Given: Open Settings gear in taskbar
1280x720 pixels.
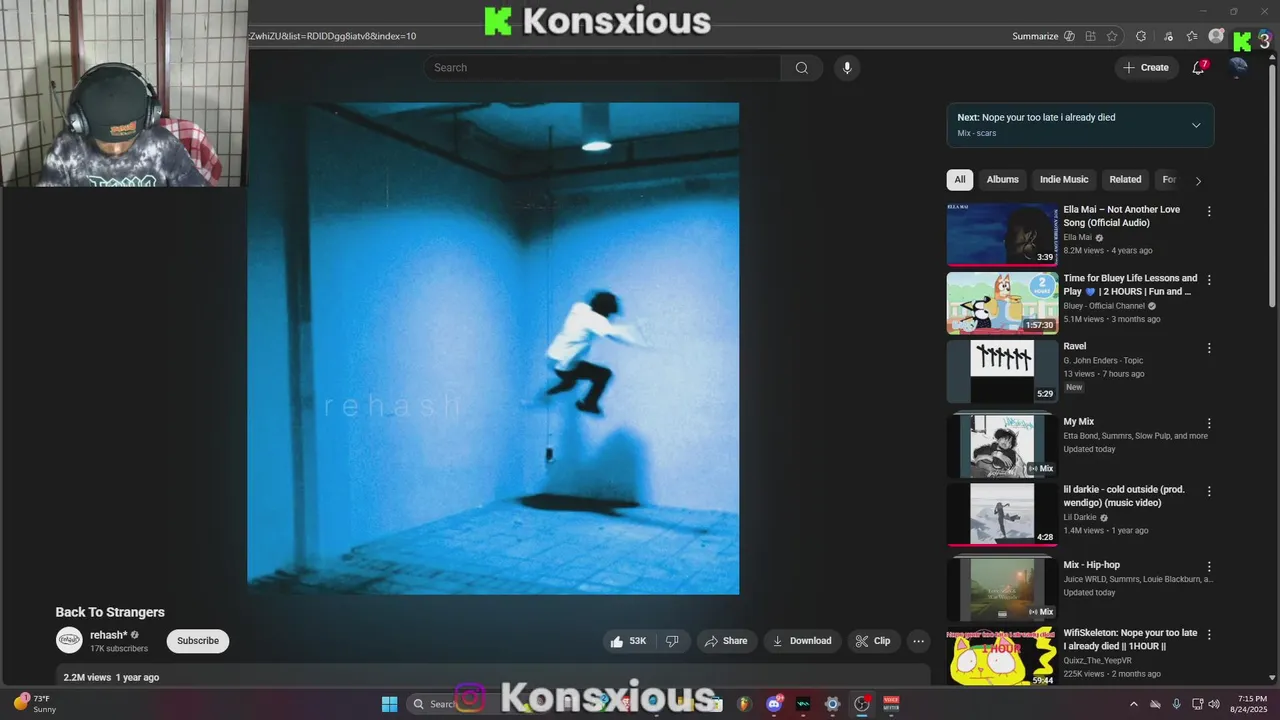Looking at the screenshot, I should 832,704.
